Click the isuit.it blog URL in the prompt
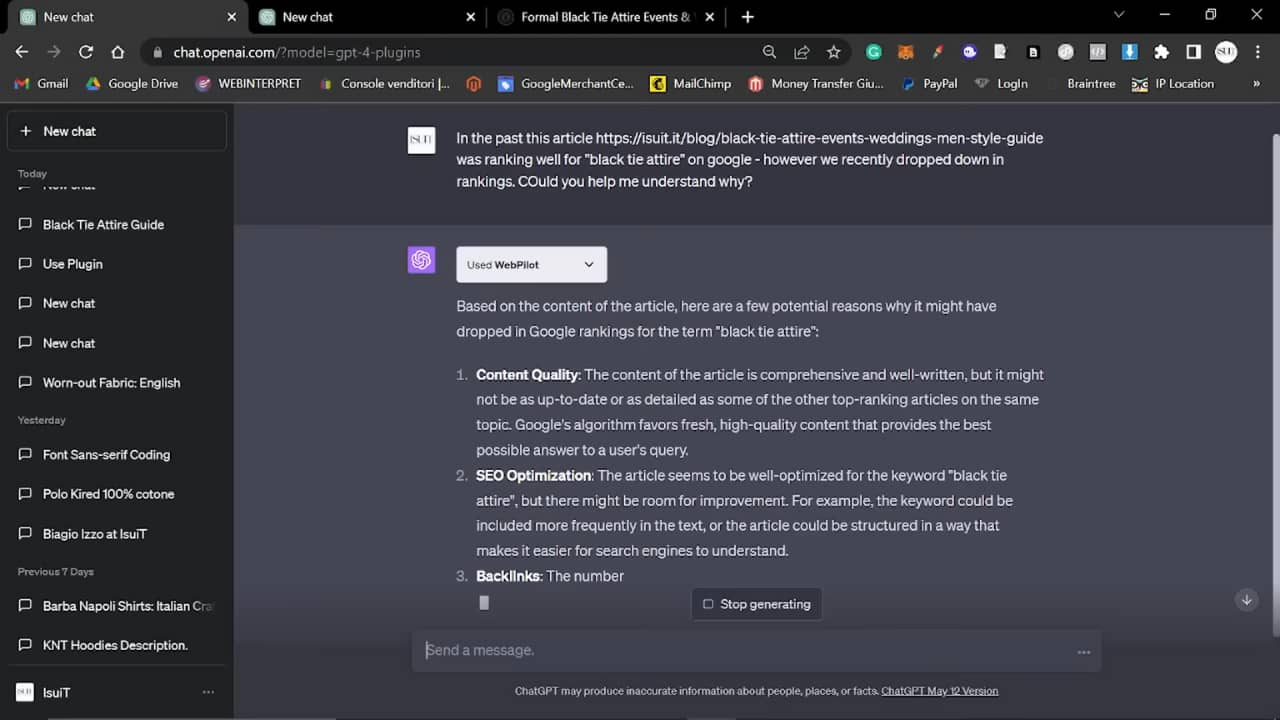1280x720 pixels. pyautogui.click(x=819, y=138)
